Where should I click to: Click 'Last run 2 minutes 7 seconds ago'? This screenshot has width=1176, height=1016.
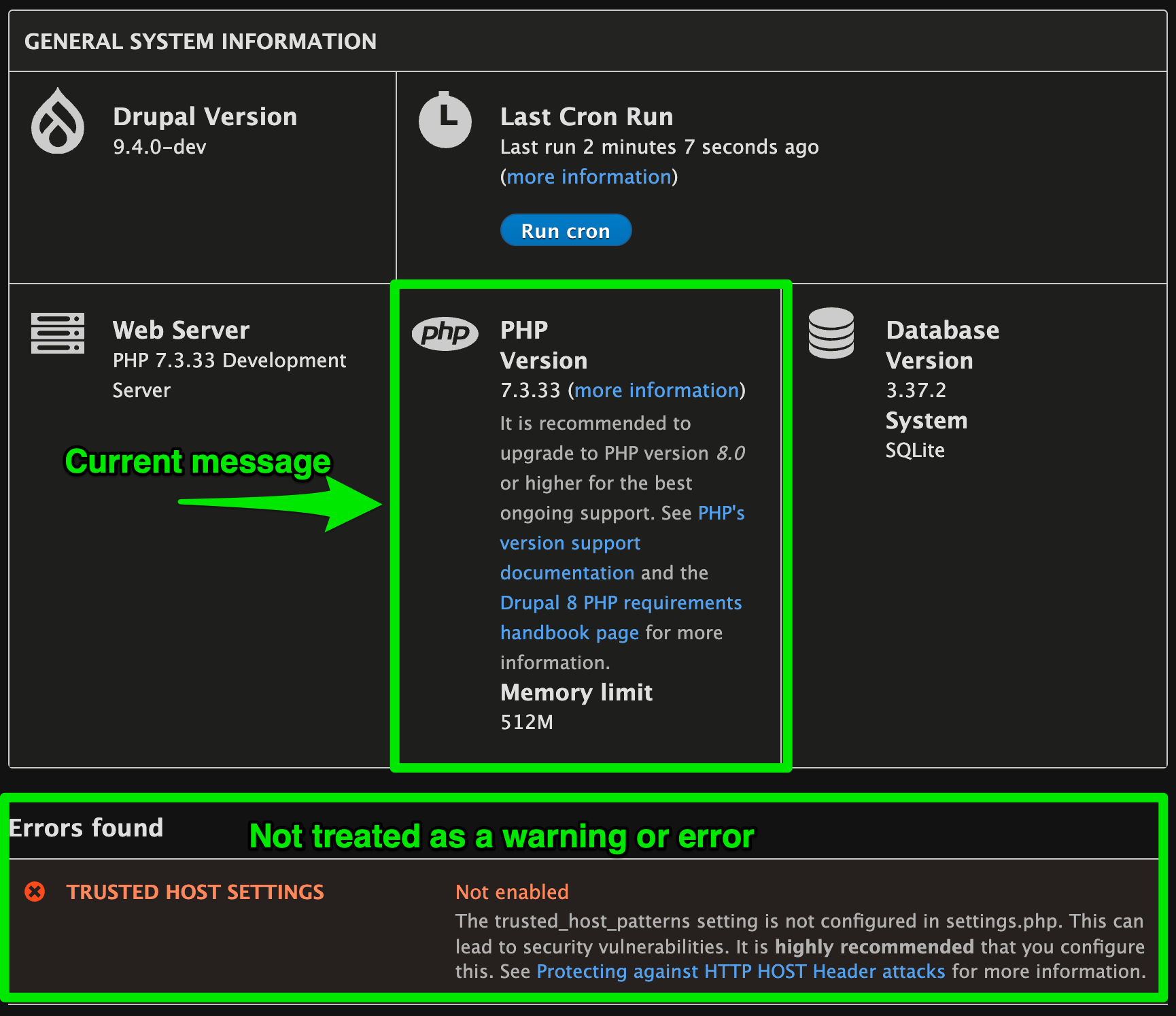tap(659, 147)
